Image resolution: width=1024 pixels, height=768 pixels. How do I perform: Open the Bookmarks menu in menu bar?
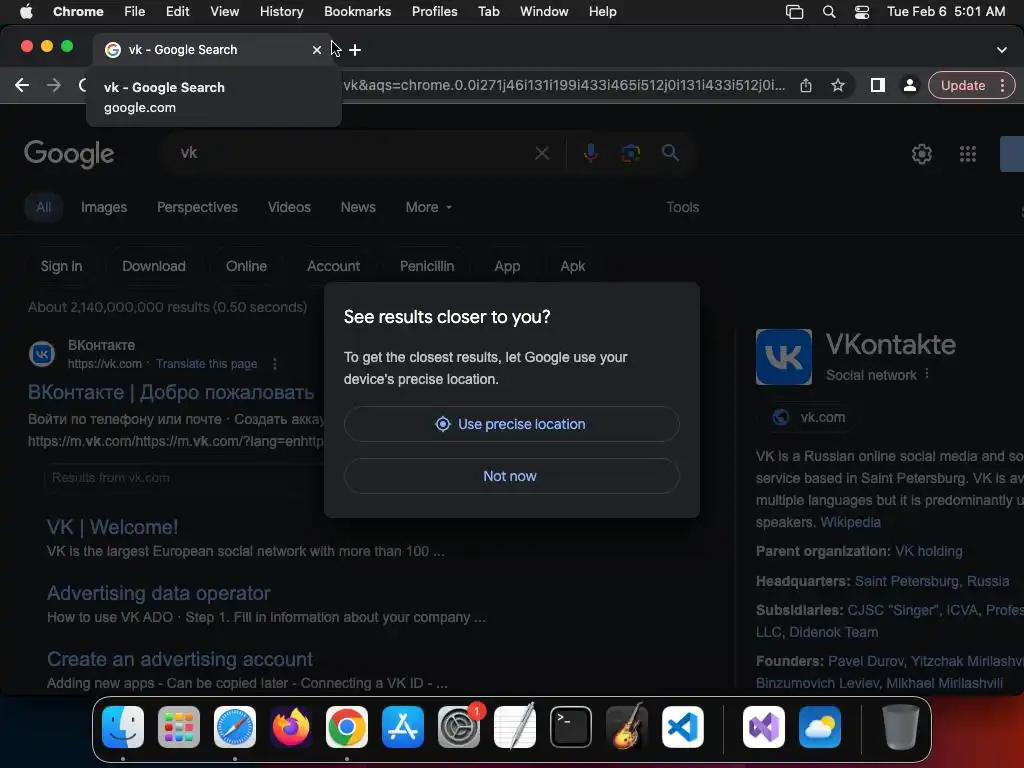coord(357,12)
